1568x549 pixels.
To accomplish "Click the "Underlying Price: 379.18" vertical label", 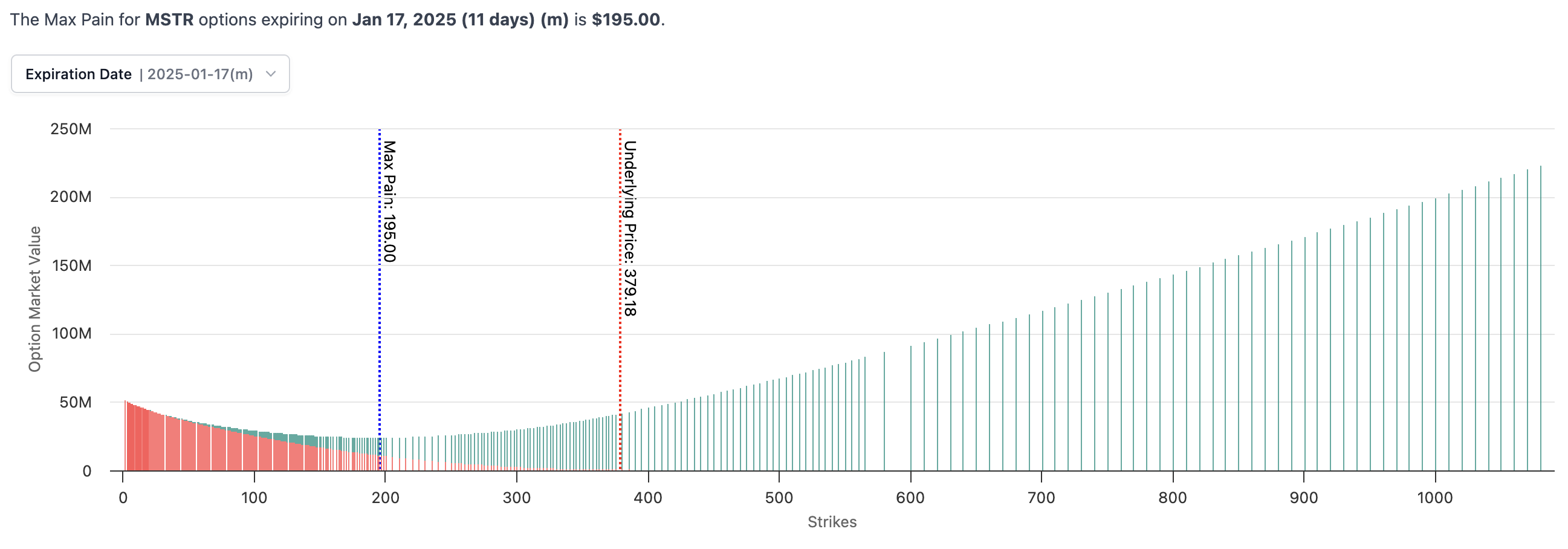I will click(x=629, y=228).
